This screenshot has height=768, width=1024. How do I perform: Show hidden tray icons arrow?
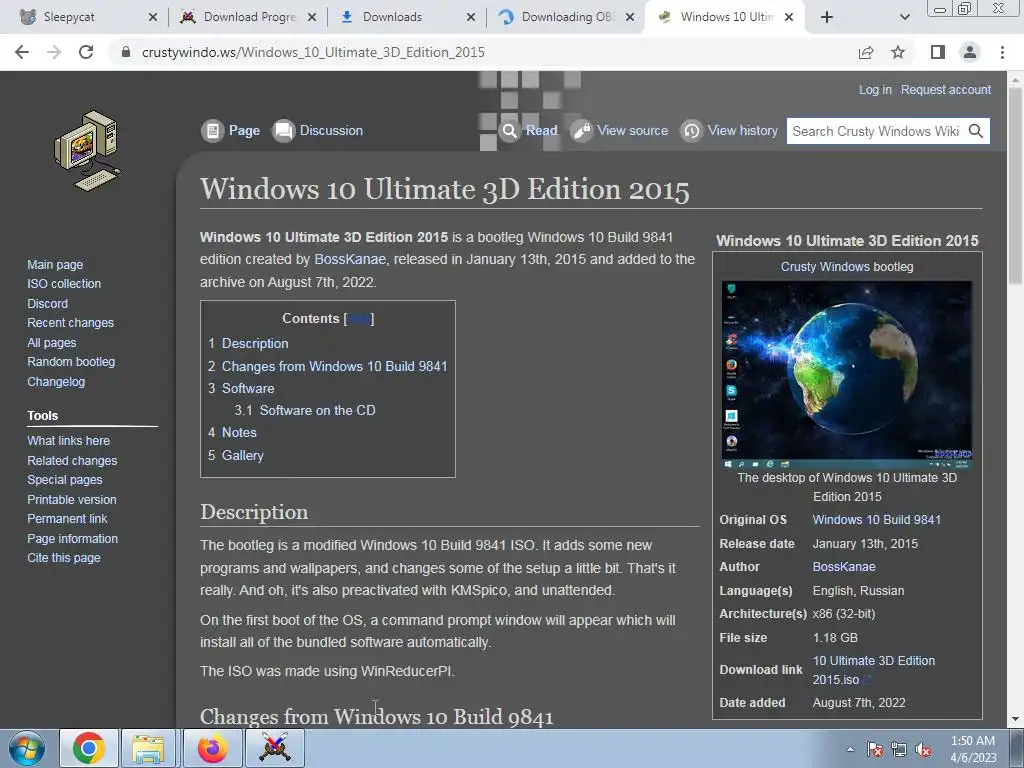[x=850, y=749]
